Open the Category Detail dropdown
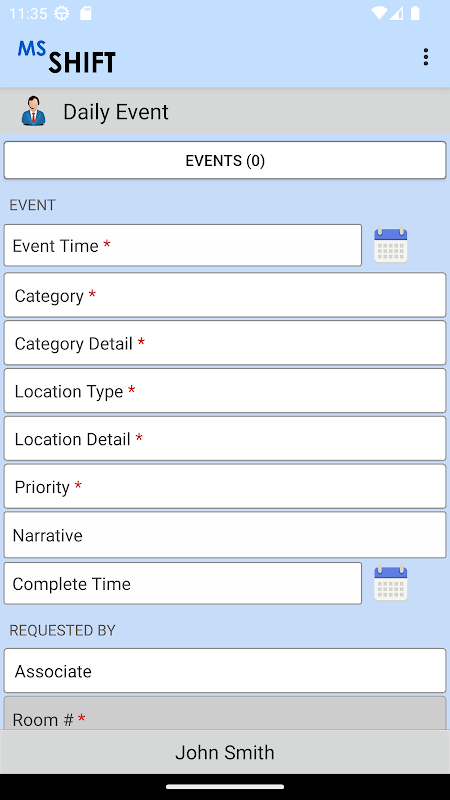 [x=225, y=343]
